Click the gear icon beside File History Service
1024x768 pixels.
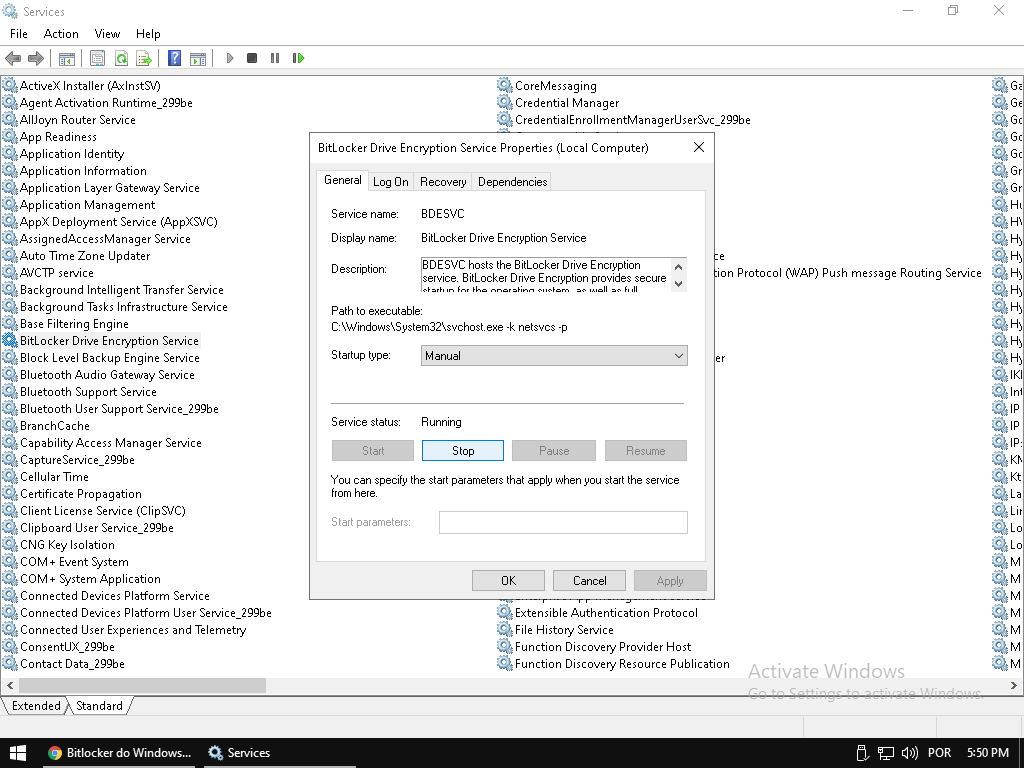[505, 630]
